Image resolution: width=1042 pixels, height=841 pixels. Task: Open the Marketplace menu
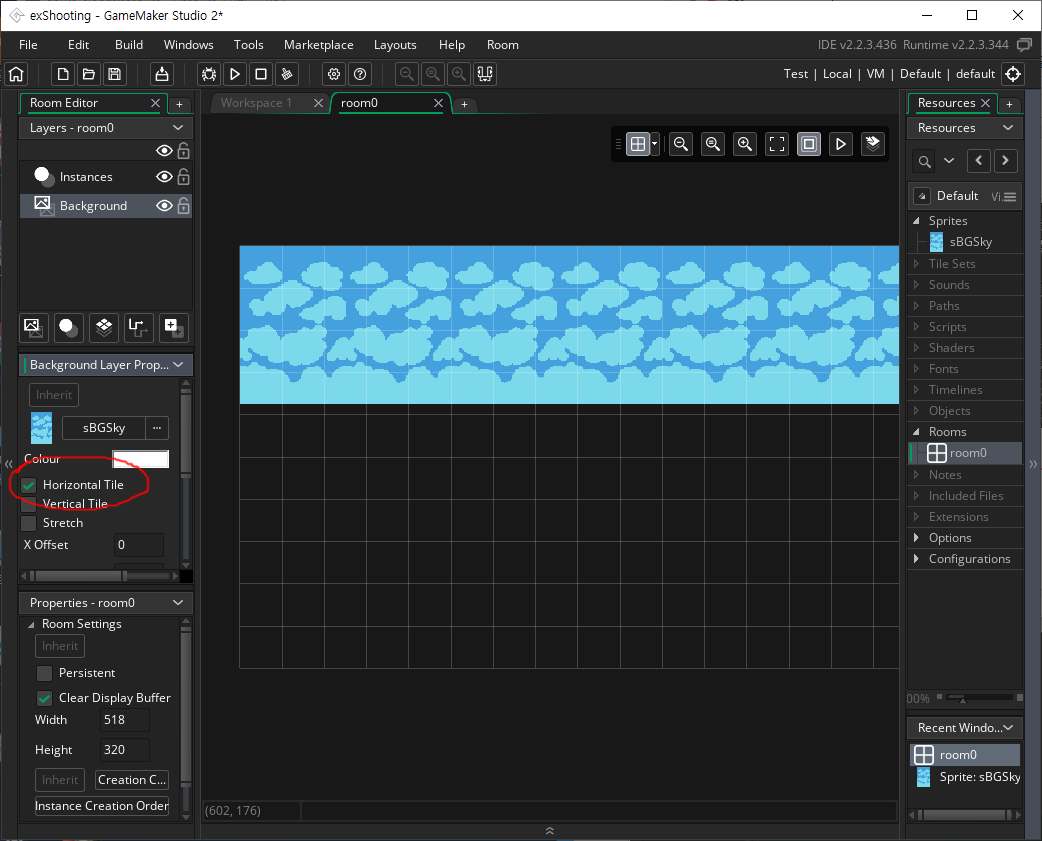(318, 44)
